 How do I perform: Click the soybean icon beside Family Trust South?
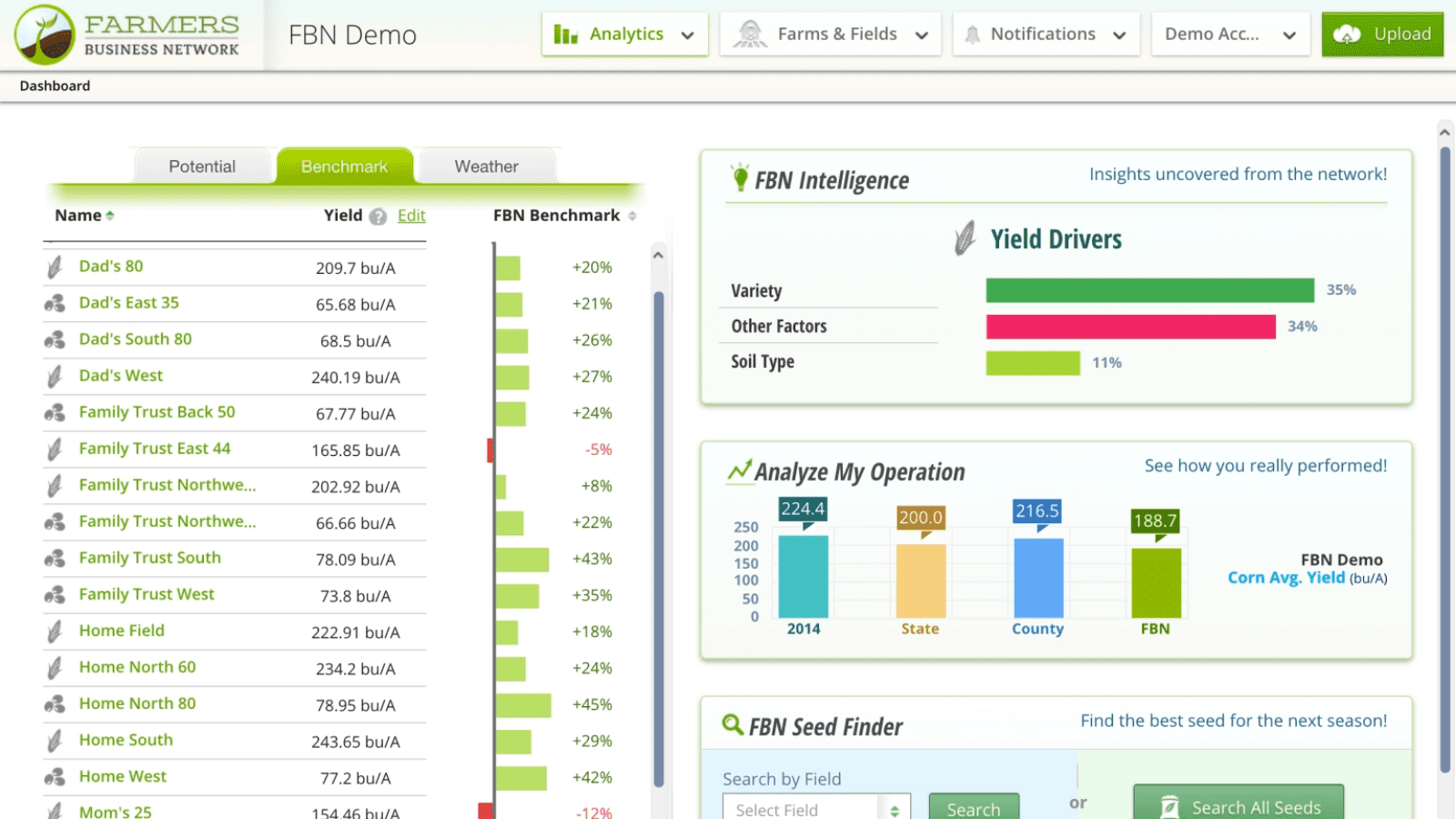click(55, 558)
